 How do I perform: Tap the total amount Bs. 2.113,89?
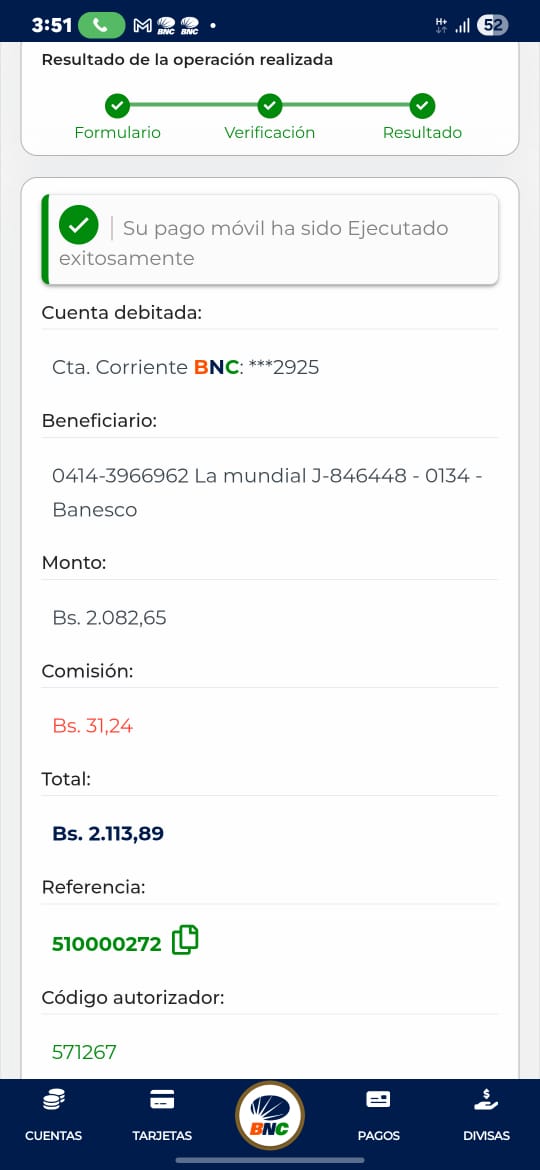(108, 833)
